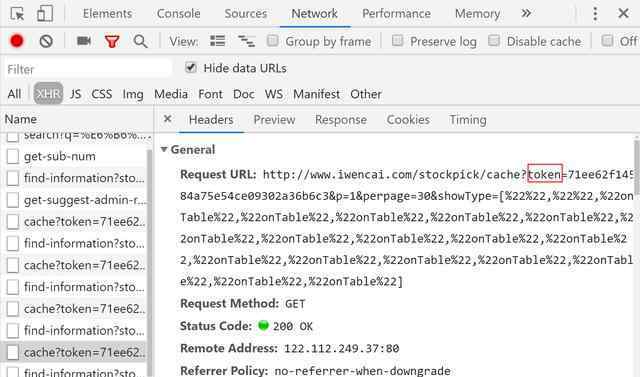This screenshot has width=640, height=377.
Task: Switch to large request rows view icon
Action: point(218,41)
